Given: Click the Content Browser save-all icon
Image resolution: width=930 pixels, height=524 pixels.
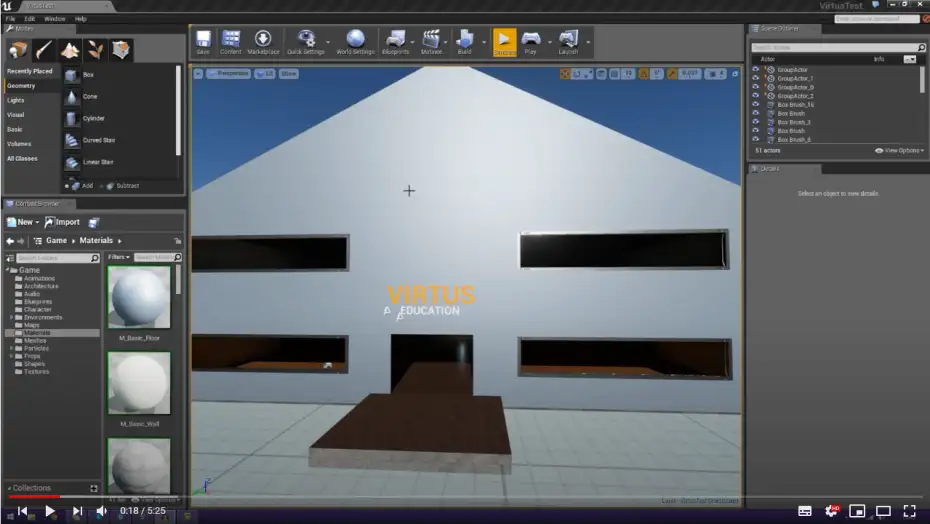Looking at the screenshot, I should 94,223.
